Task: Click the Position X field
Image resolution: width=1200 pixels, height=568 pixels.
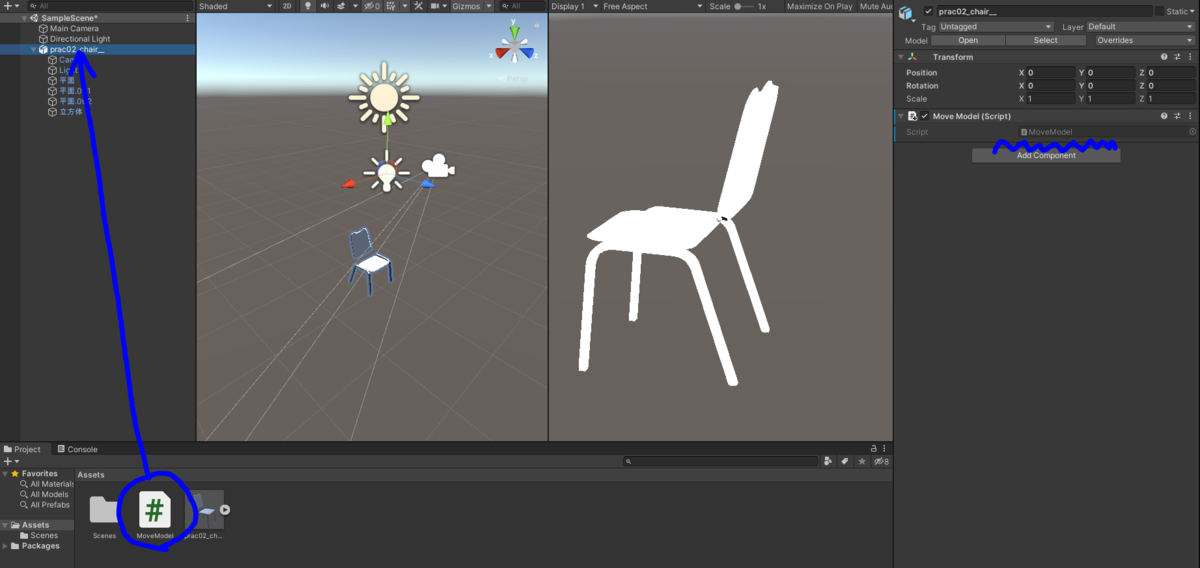Action: tap(1051, 73)
